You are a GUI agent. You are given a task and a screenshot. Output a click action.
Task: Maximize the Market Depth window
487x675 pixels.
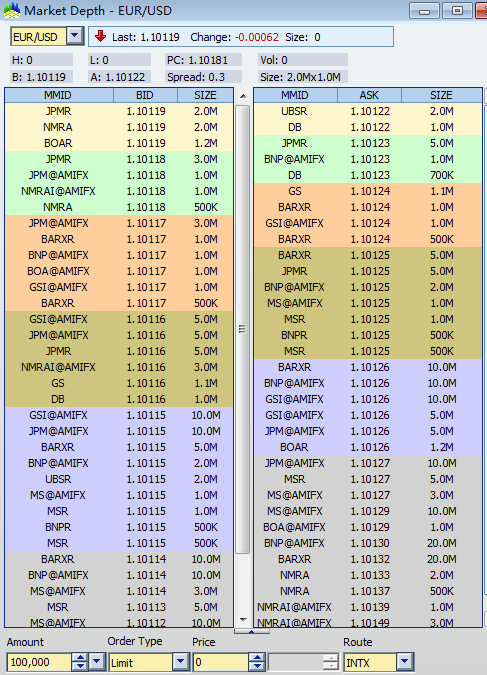tap(457, 11)
